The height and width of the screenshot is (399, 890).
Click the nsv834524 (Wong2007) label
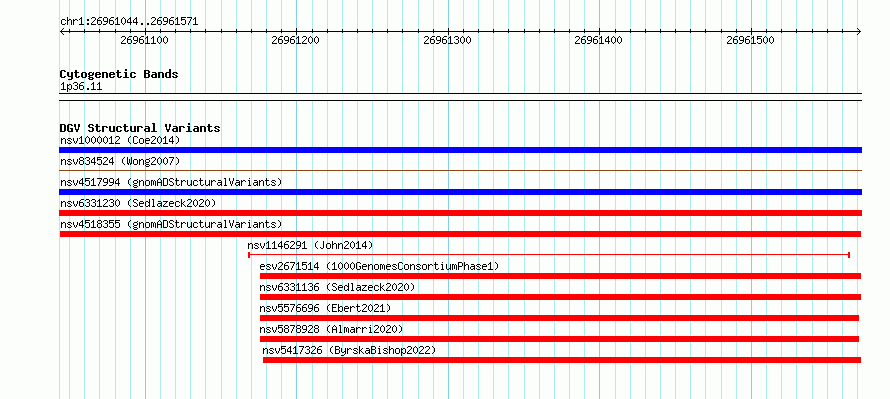click(x=120, y=161)
